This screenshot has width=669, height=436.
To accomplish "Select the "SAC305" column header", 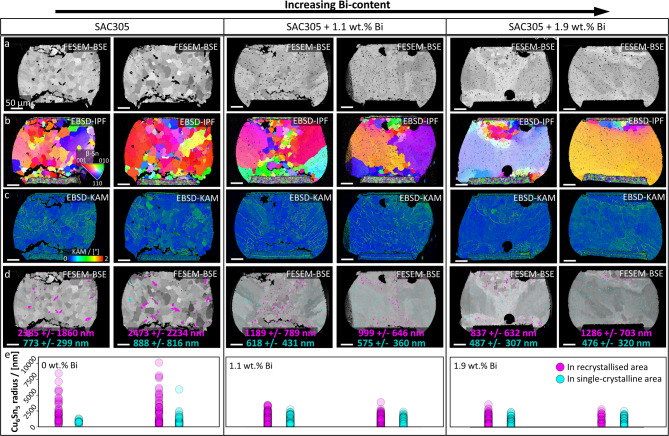I will [112, 27].
